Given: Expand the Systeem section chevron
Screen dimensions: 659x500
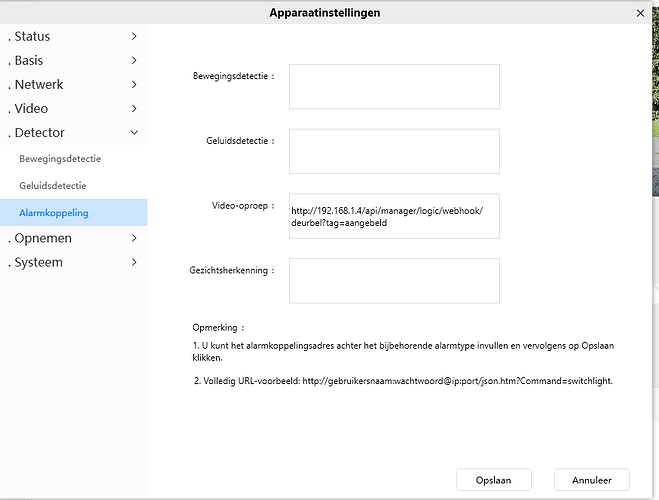Looking at the screenshot, I should 134,263.
